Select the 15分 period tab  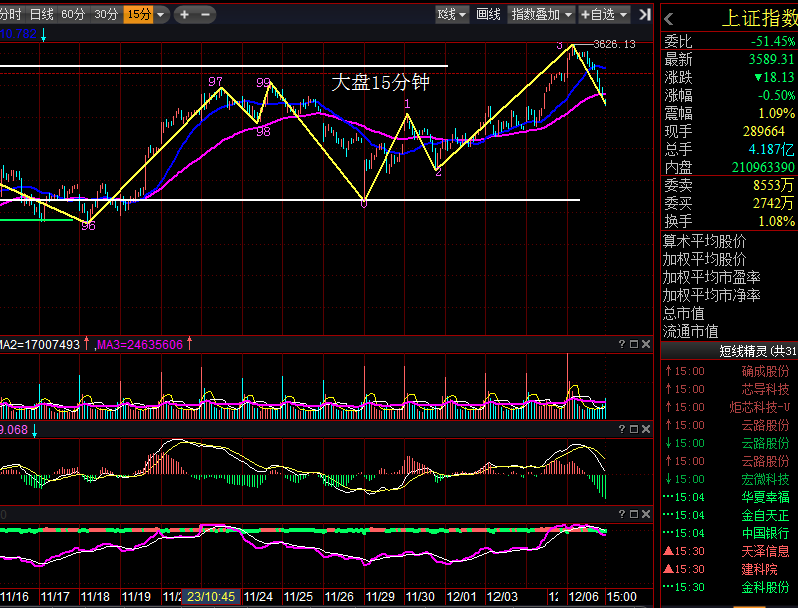[x=139, y=14]
